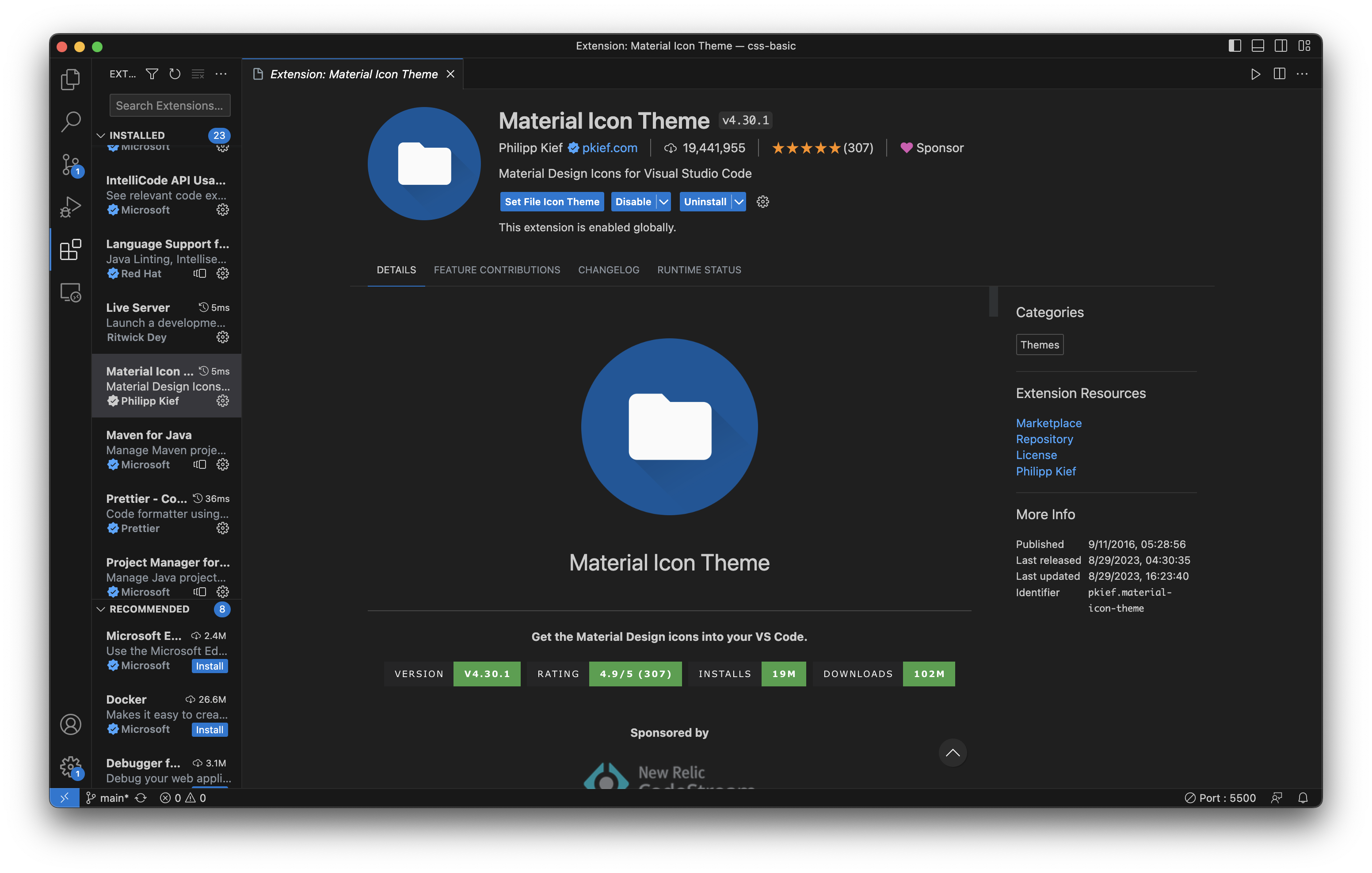The height and width of the screenshot is (873, 1372).
Task: Switch to the CHANGELOG tab
Action: pos(609,270)
